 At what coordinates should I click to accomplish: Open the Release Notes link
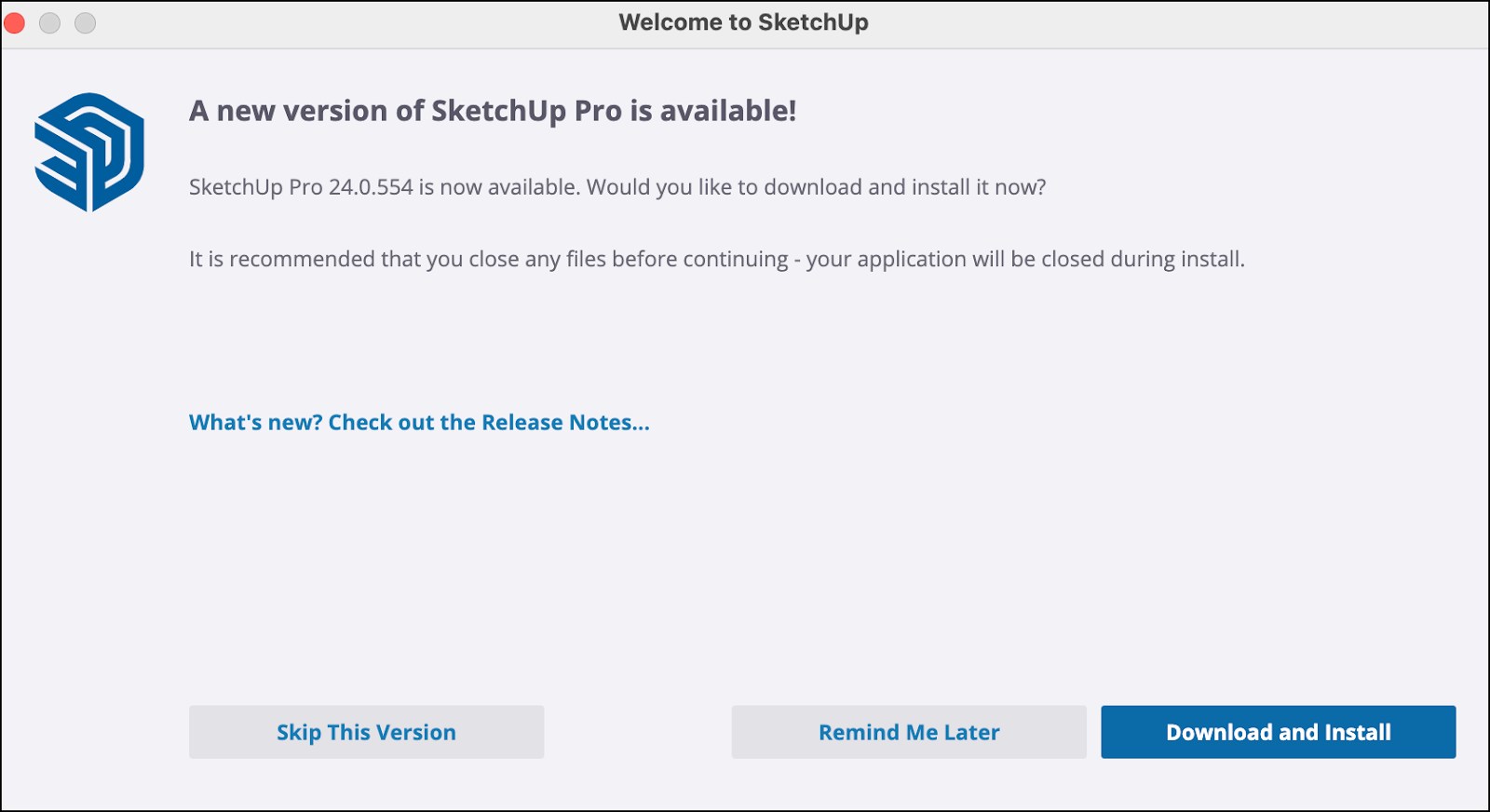pyautogui.click(x=419, y=422)
